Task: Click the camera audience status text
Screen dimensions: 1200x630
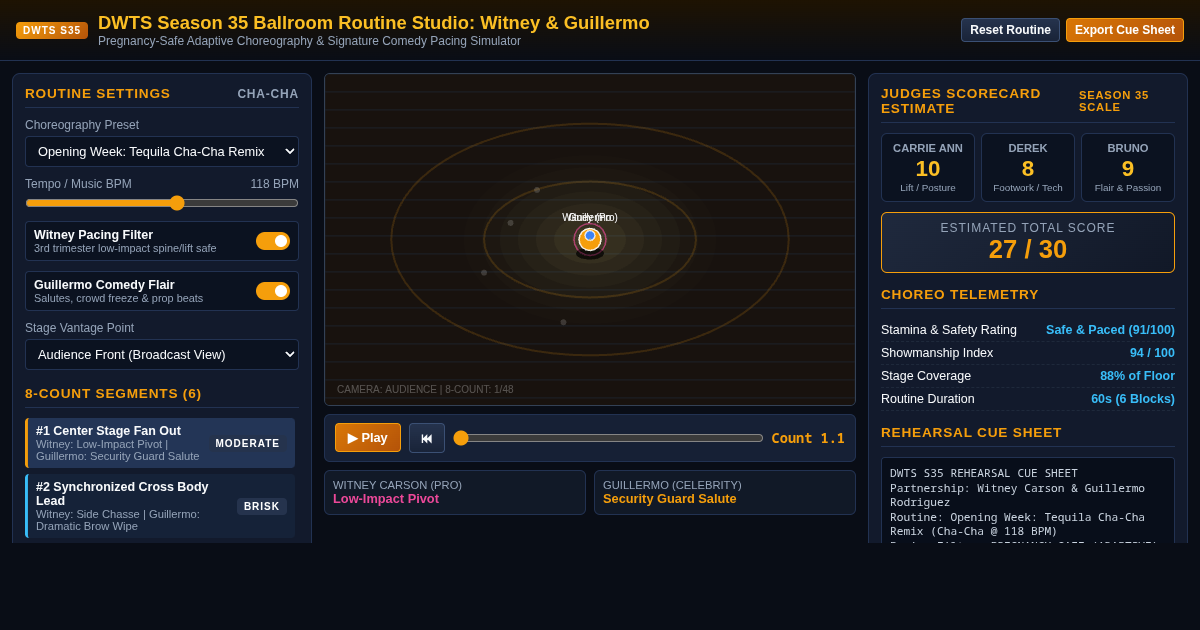Action: [425, 389]
